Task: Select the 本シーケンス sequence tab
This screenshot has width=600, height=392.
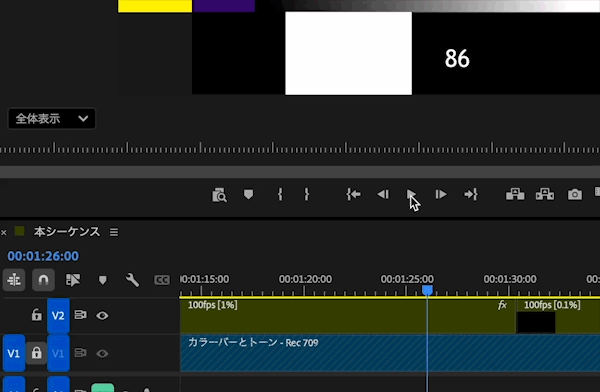Action: [x=67, y=232]
